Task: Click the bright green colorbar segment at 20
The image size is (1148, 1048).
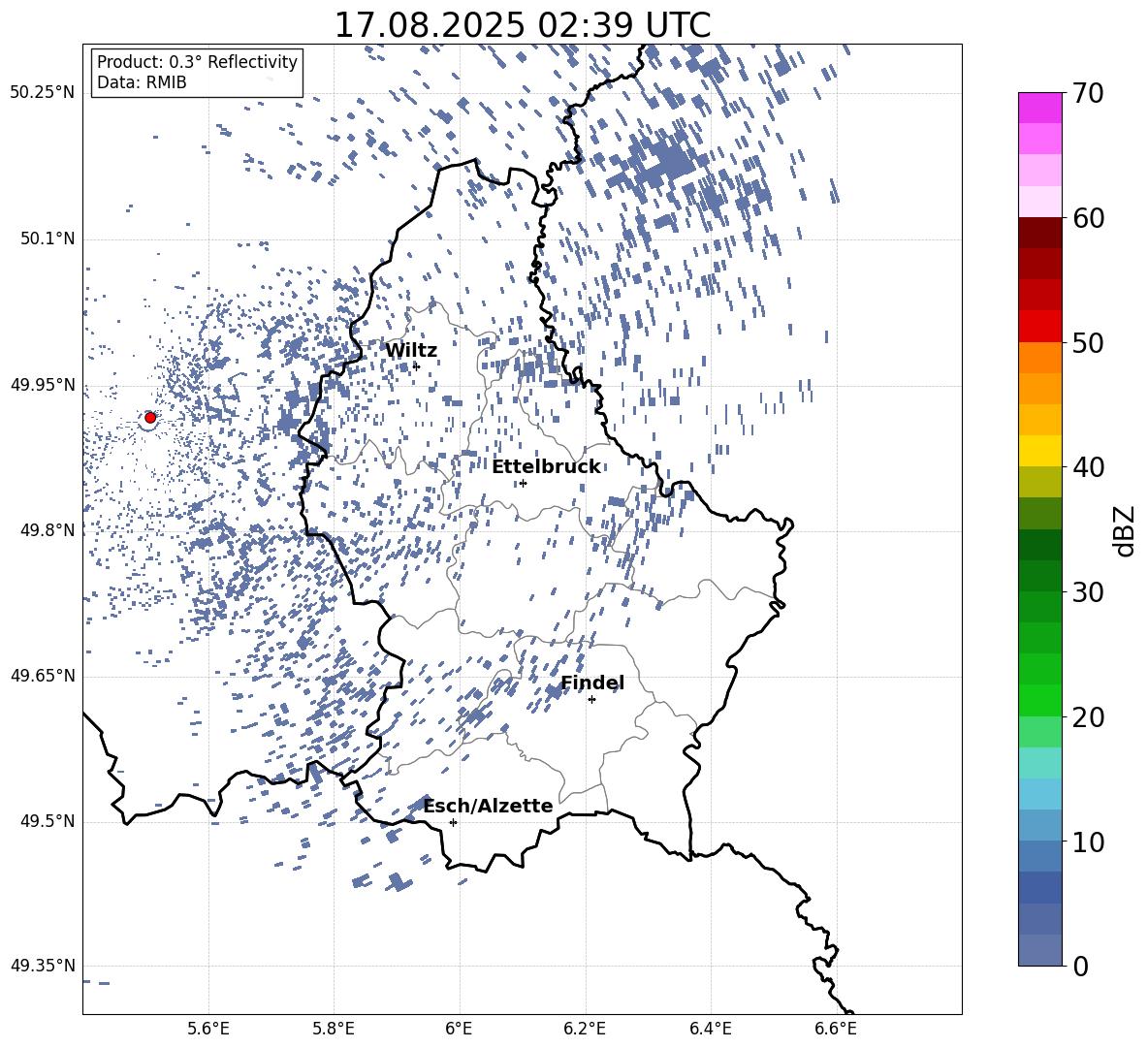Action: tap(1039, 701)
